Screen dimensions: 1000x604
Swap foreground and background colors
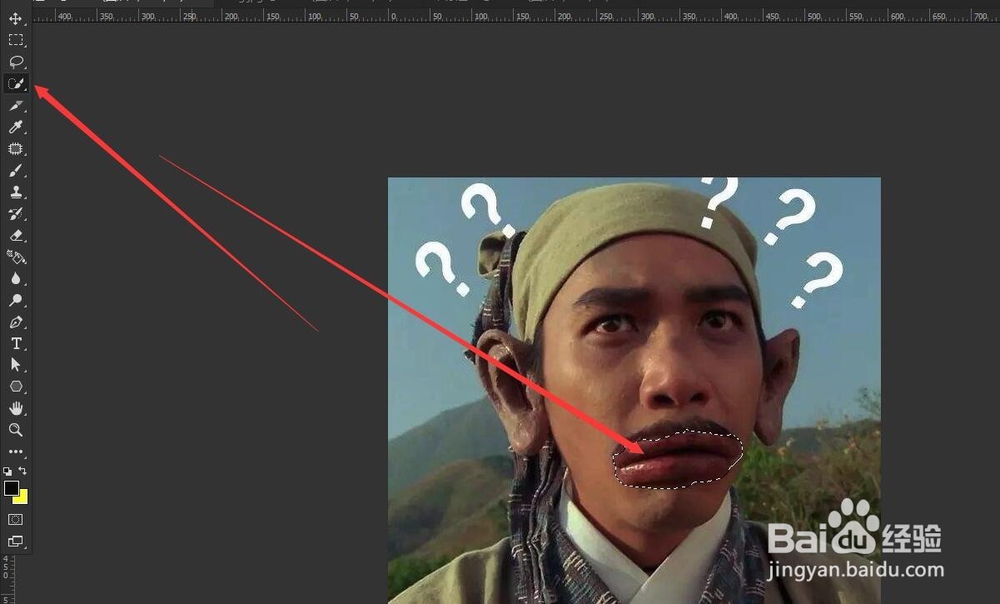(22, 471)
